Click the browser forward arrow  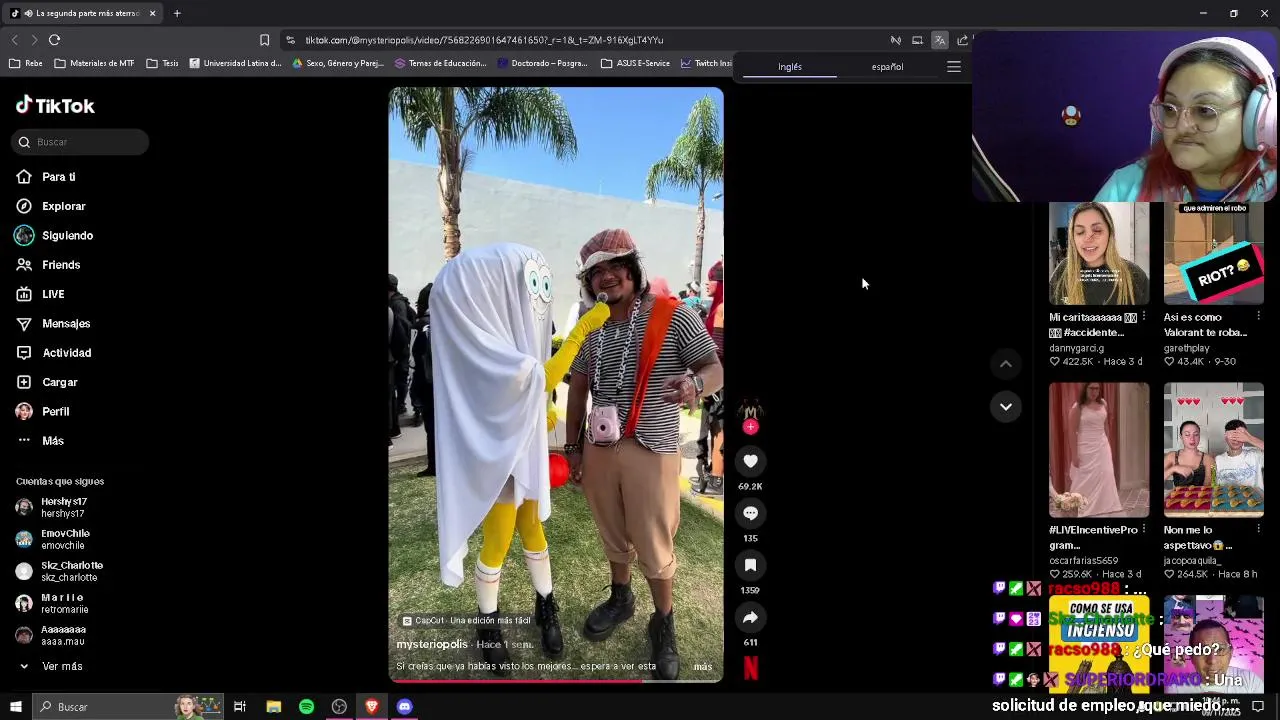[34, 40]
